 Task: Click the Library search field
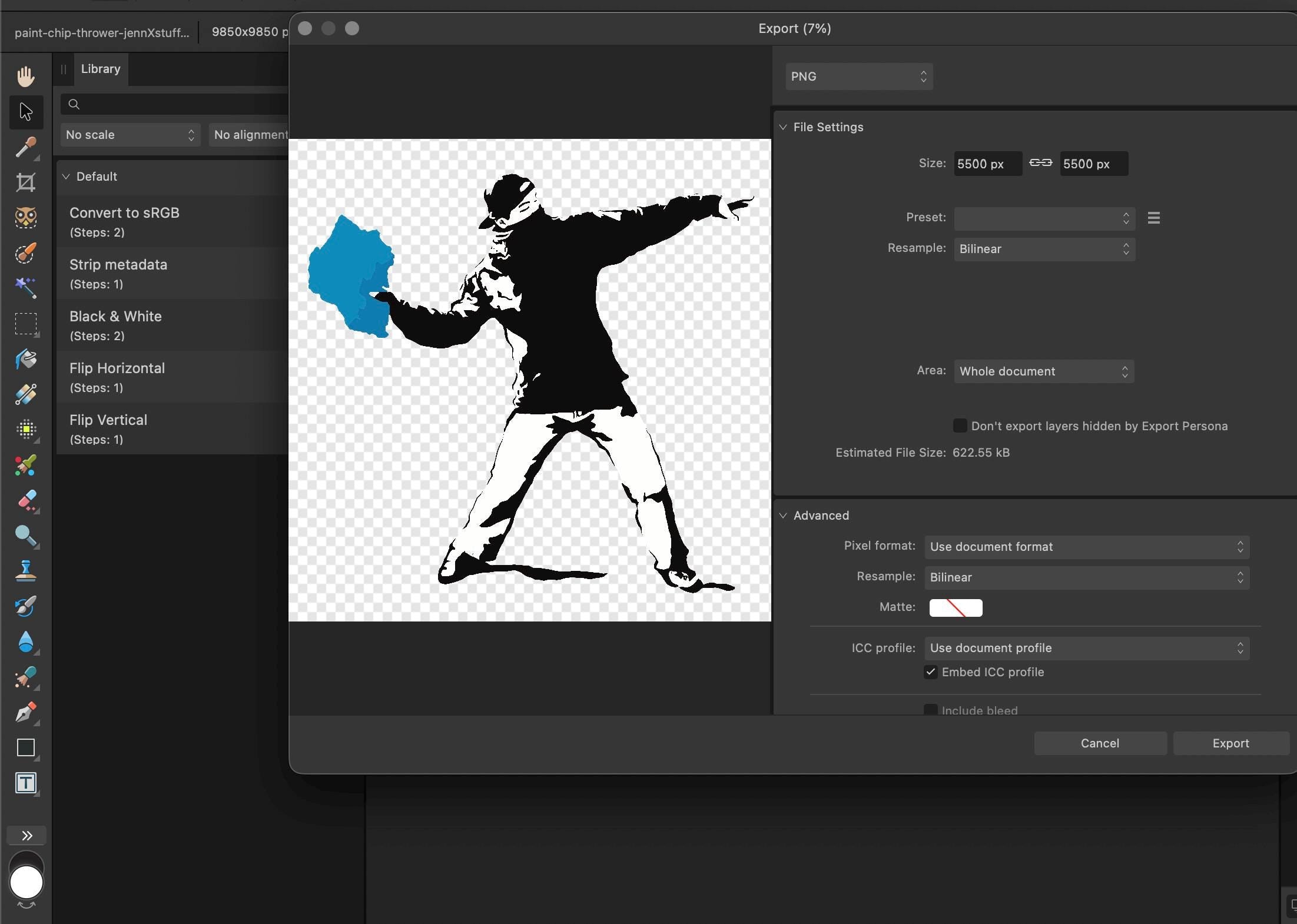pos(175,104)
